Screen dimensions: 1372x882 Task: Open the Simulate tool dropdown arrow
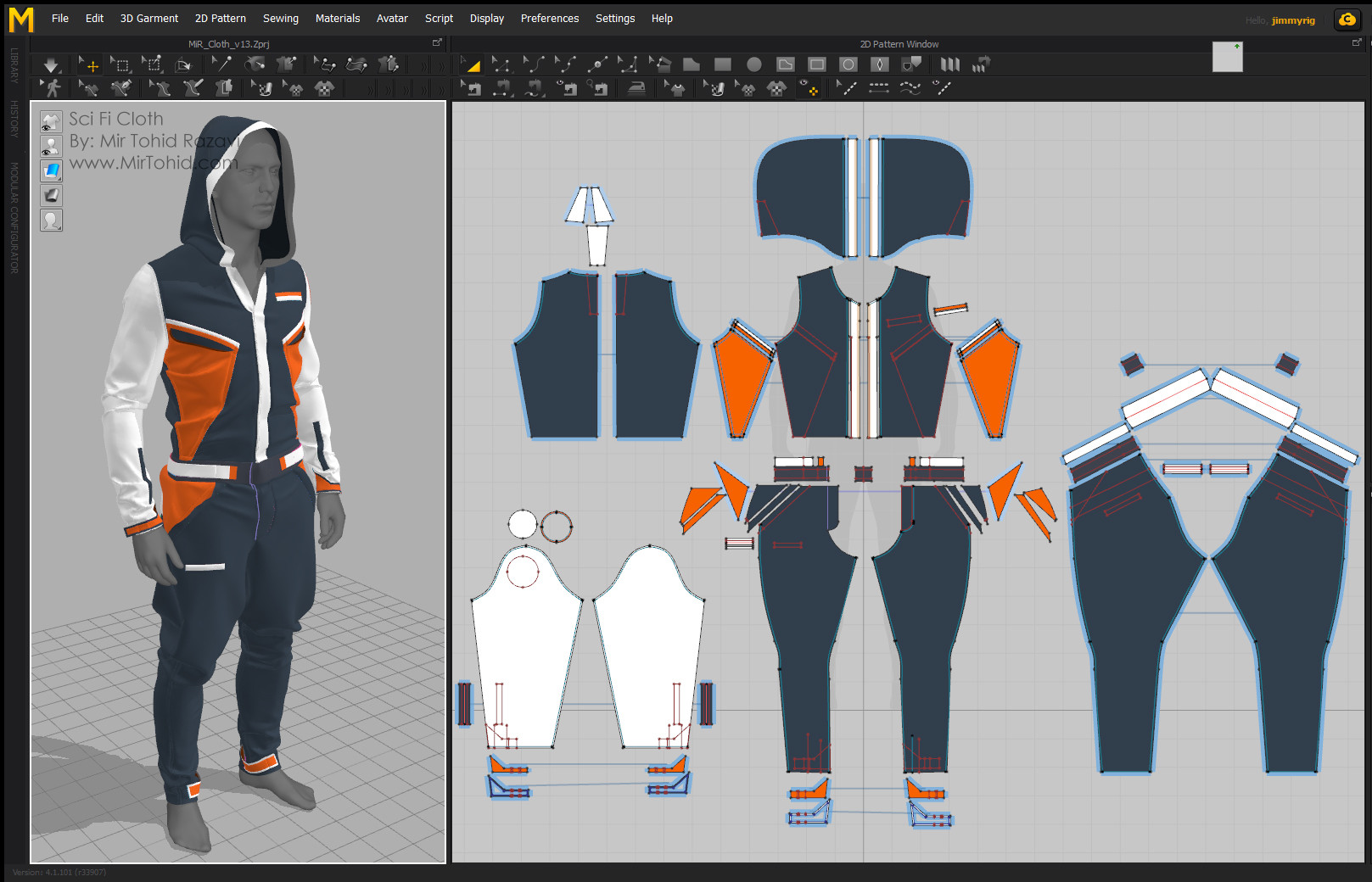tap(62, 73)
